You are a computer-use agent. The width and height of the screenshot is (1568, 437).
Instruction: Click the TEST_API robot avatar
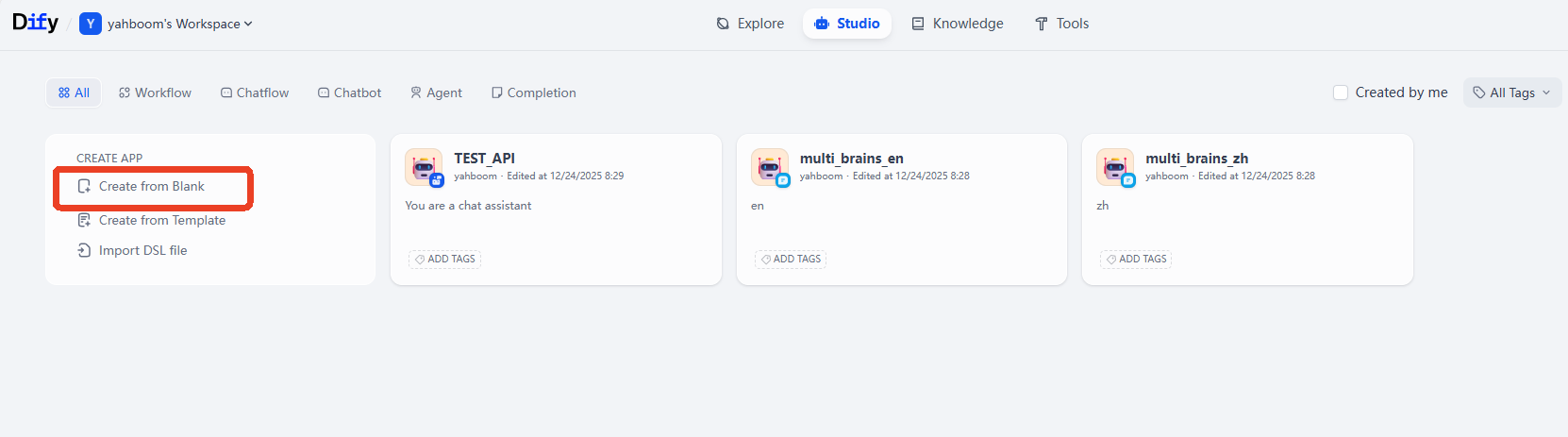click(x=424, y=167)
